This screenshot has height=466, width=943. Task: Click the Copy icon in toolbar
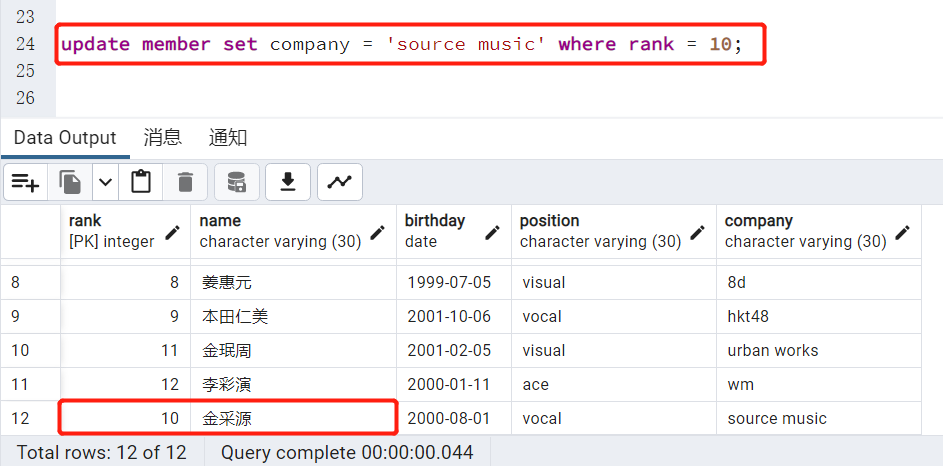[x=70, y=182]
